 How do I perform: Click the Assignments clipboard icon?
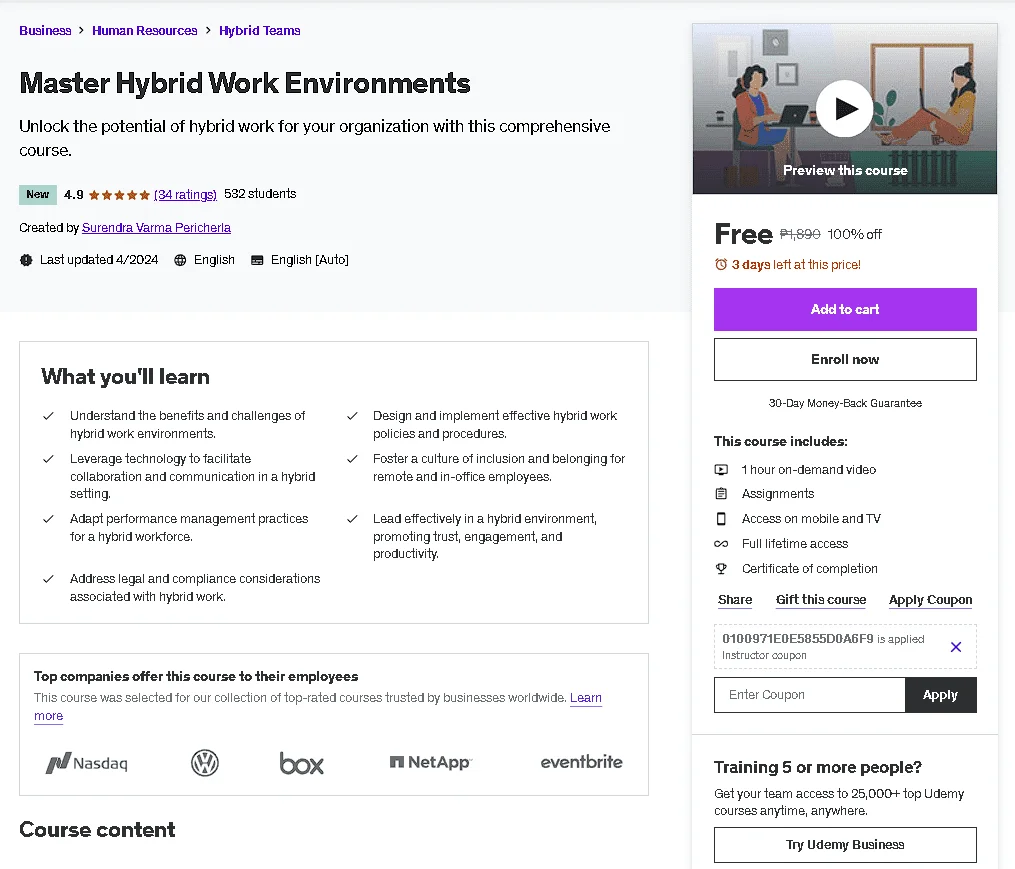click(x=721, y=493)
